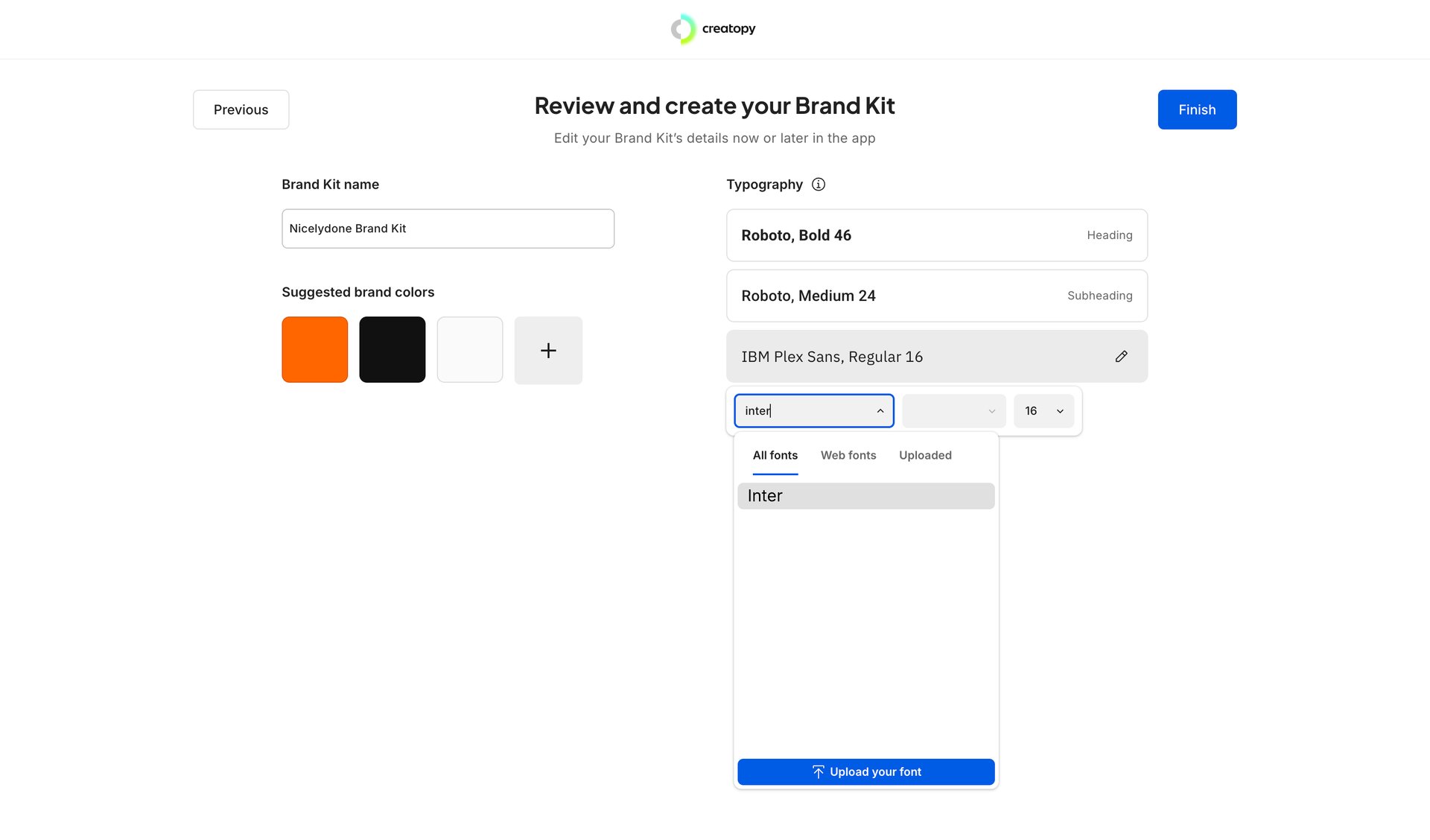Screen dimensions: 1430x840
Task: Open the font size 16 dropdown
Action: pos(1043,411)
